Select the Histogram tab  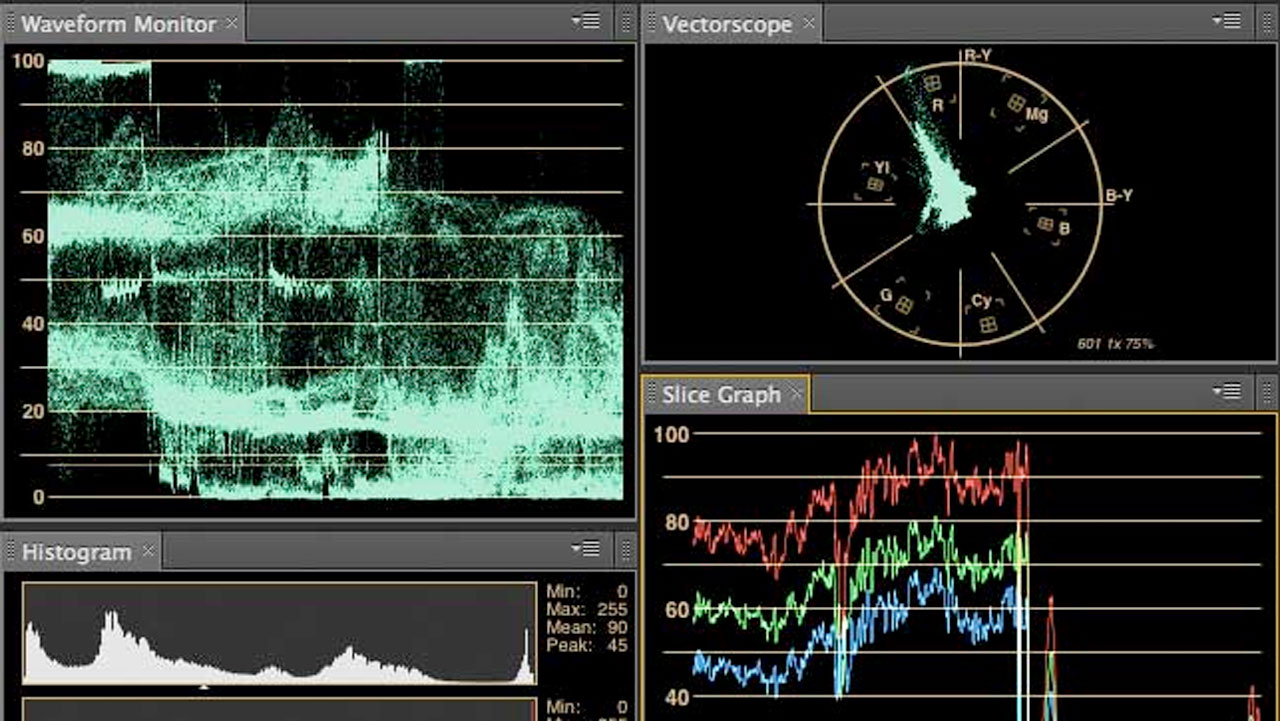[82, 552]
